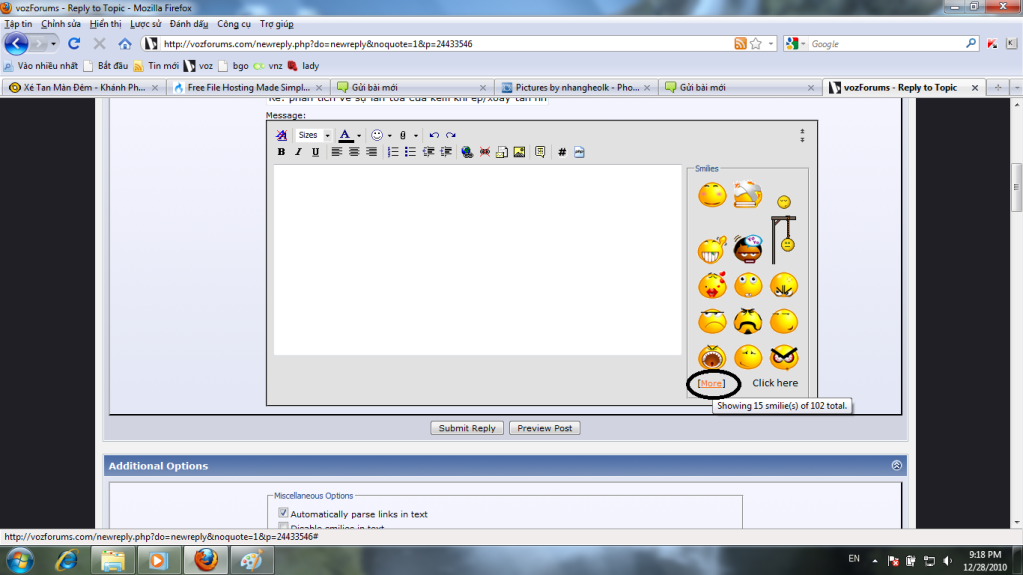Increase editor size with down arrows
1023x575 pixels.
click(x=802, y=139)
